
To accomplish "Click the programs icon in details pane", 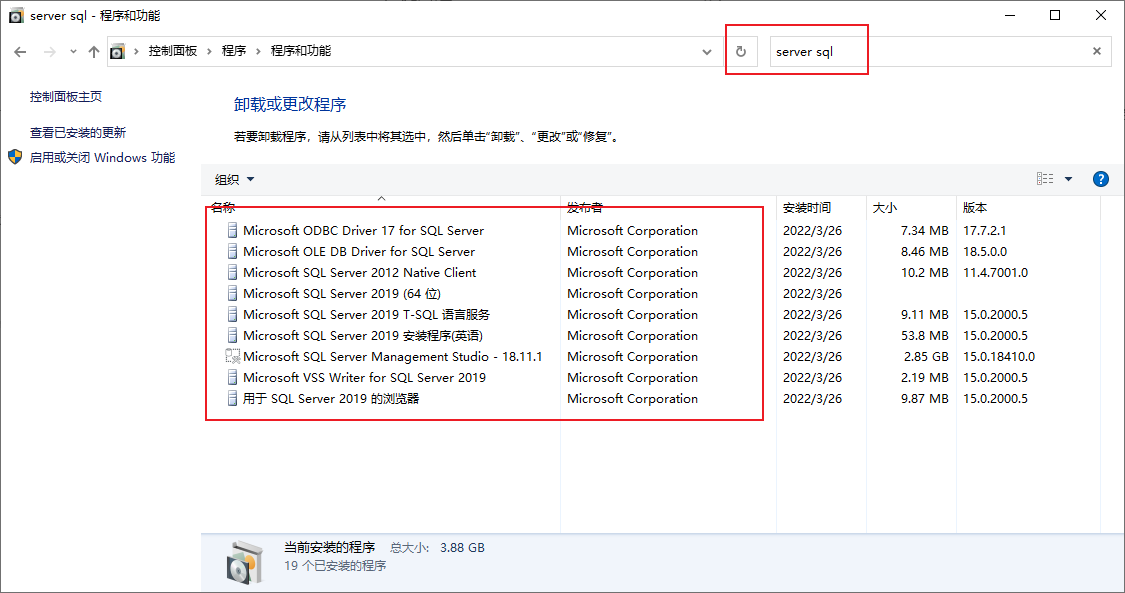I will point(245,561).
